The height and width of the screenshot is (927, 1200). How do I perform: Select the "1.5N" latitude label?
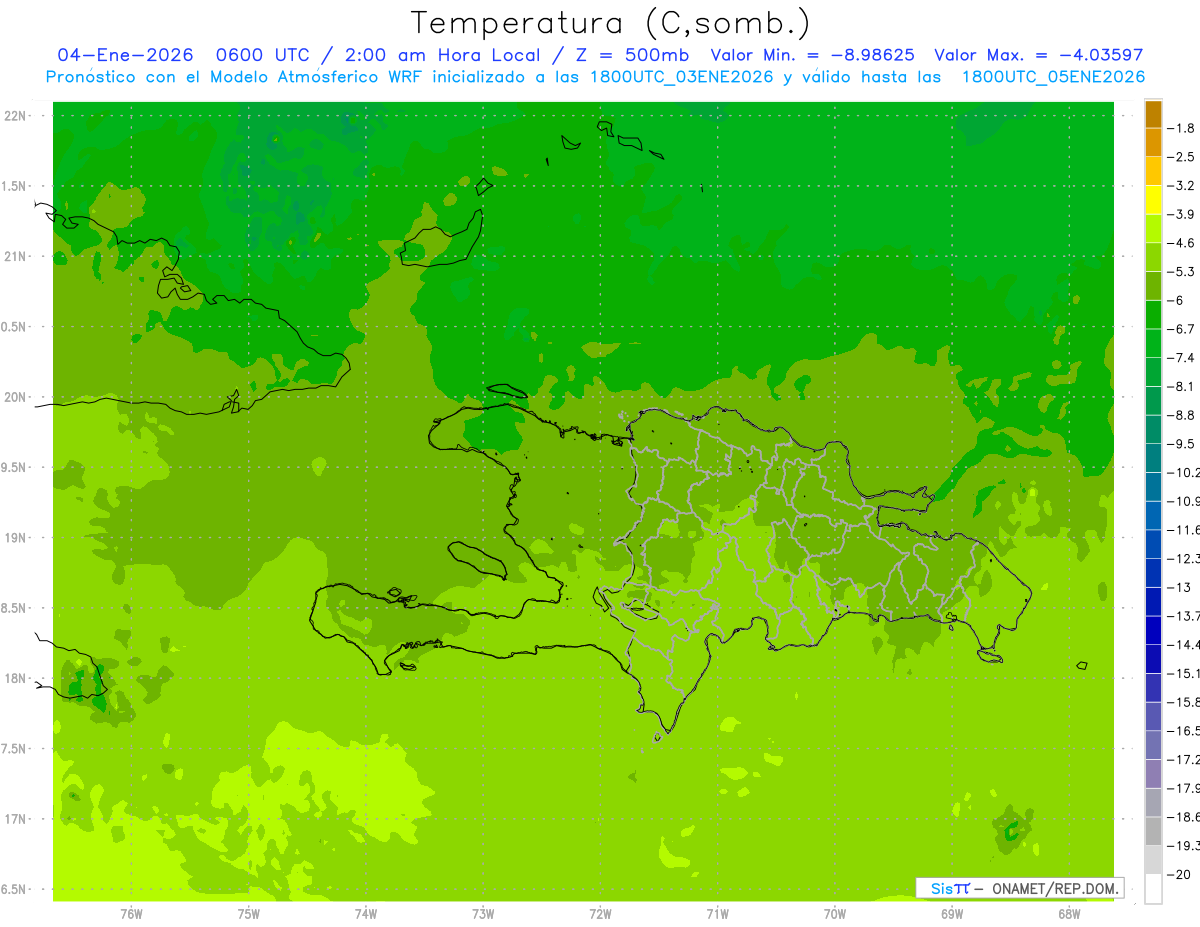pyautogui.click(x=15, y=186)
